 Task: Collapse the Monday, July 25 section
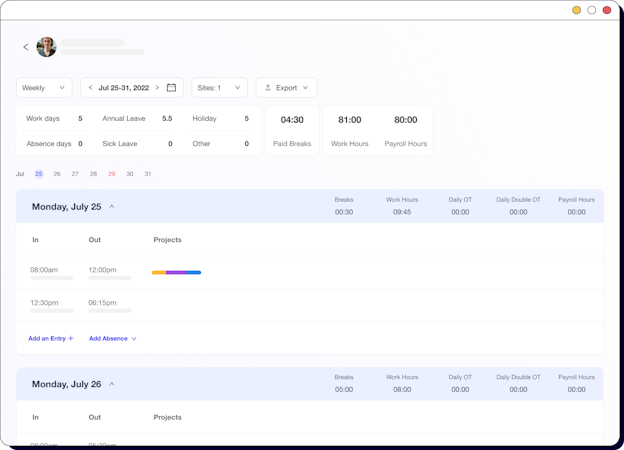112,206
